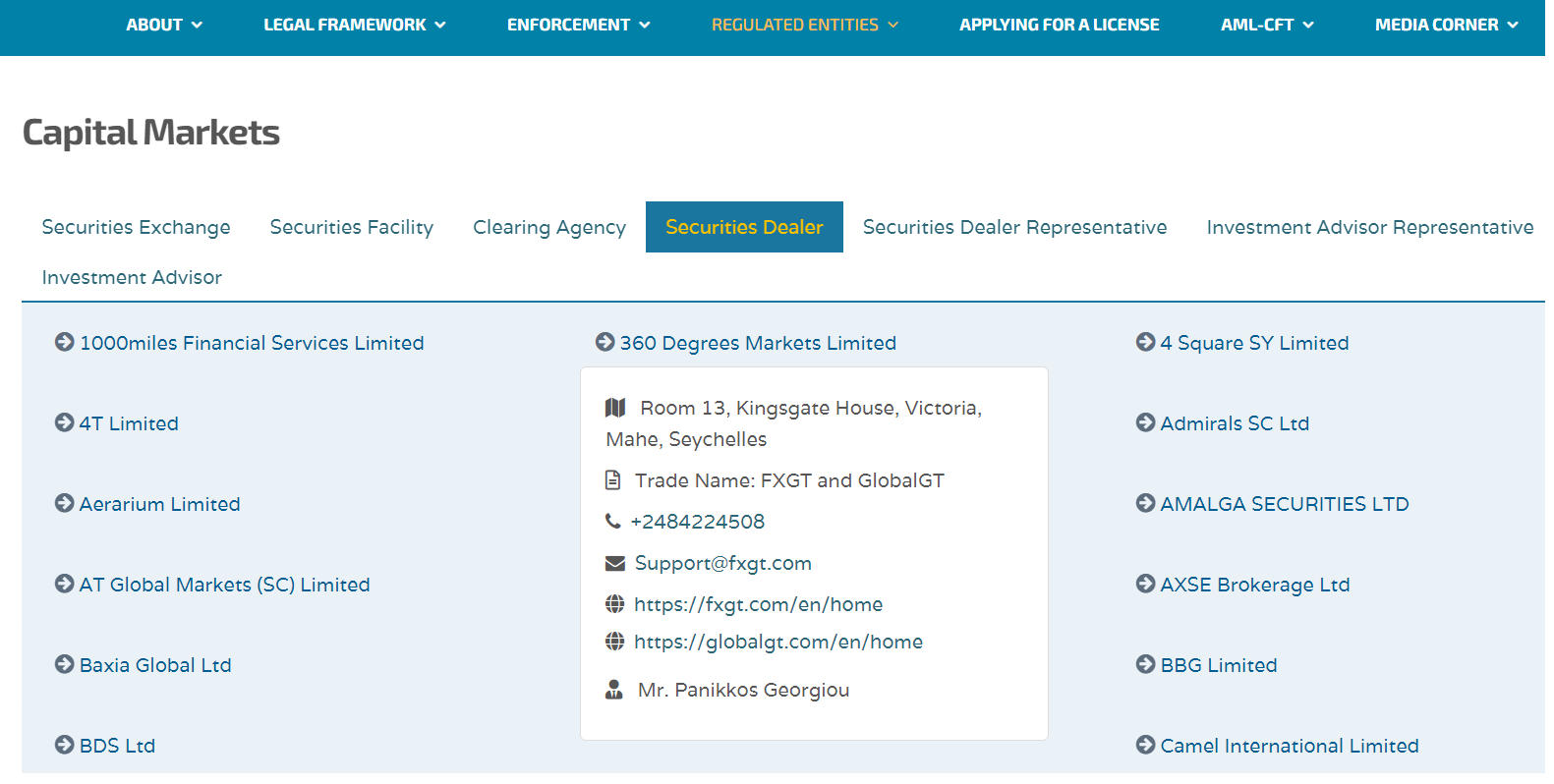Click the Support@fxgt.com email address
The height and width of the screenshot is (784, 1554).
723,563
